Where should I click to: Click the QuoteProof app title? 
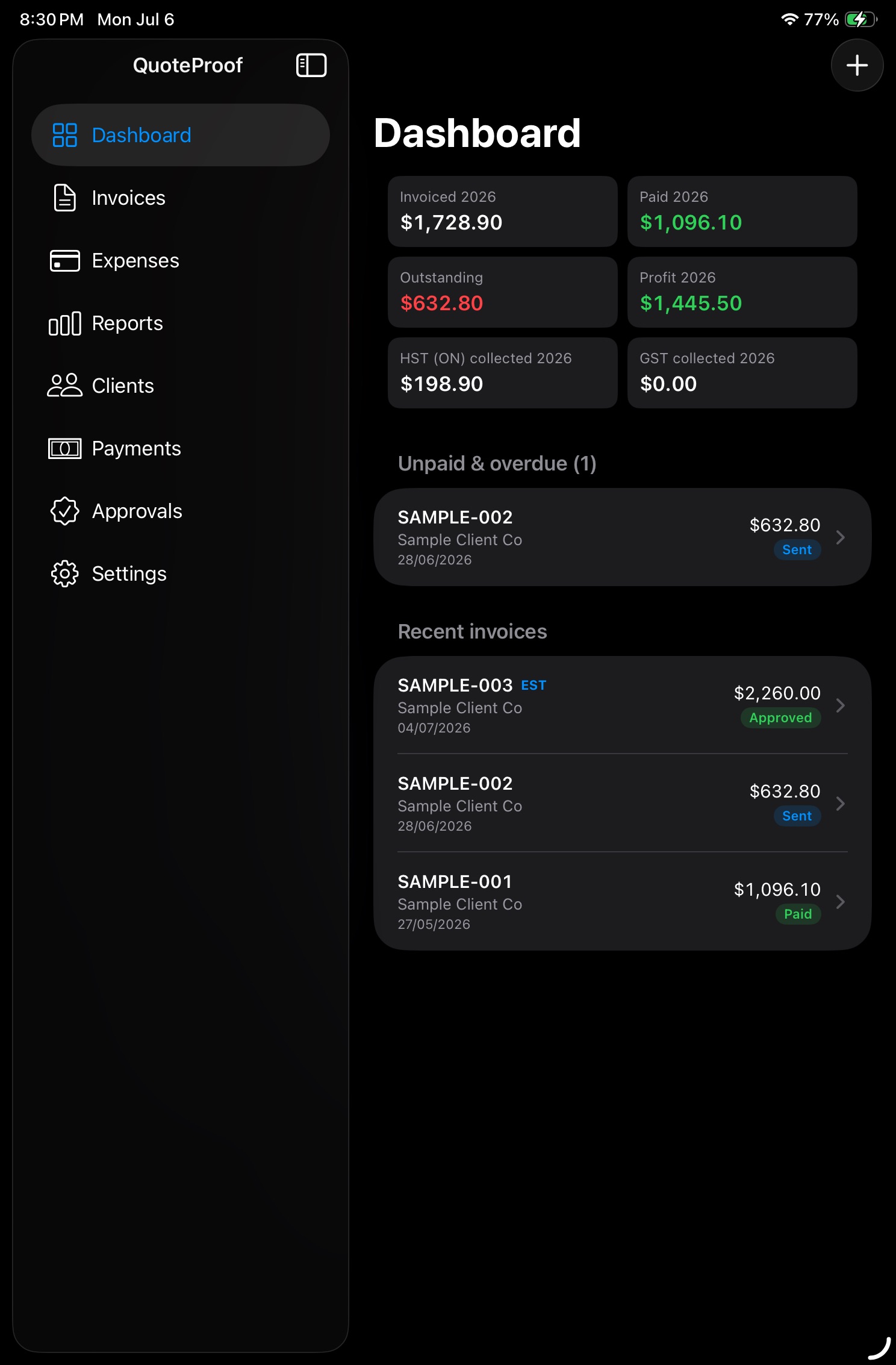[188, 65]
